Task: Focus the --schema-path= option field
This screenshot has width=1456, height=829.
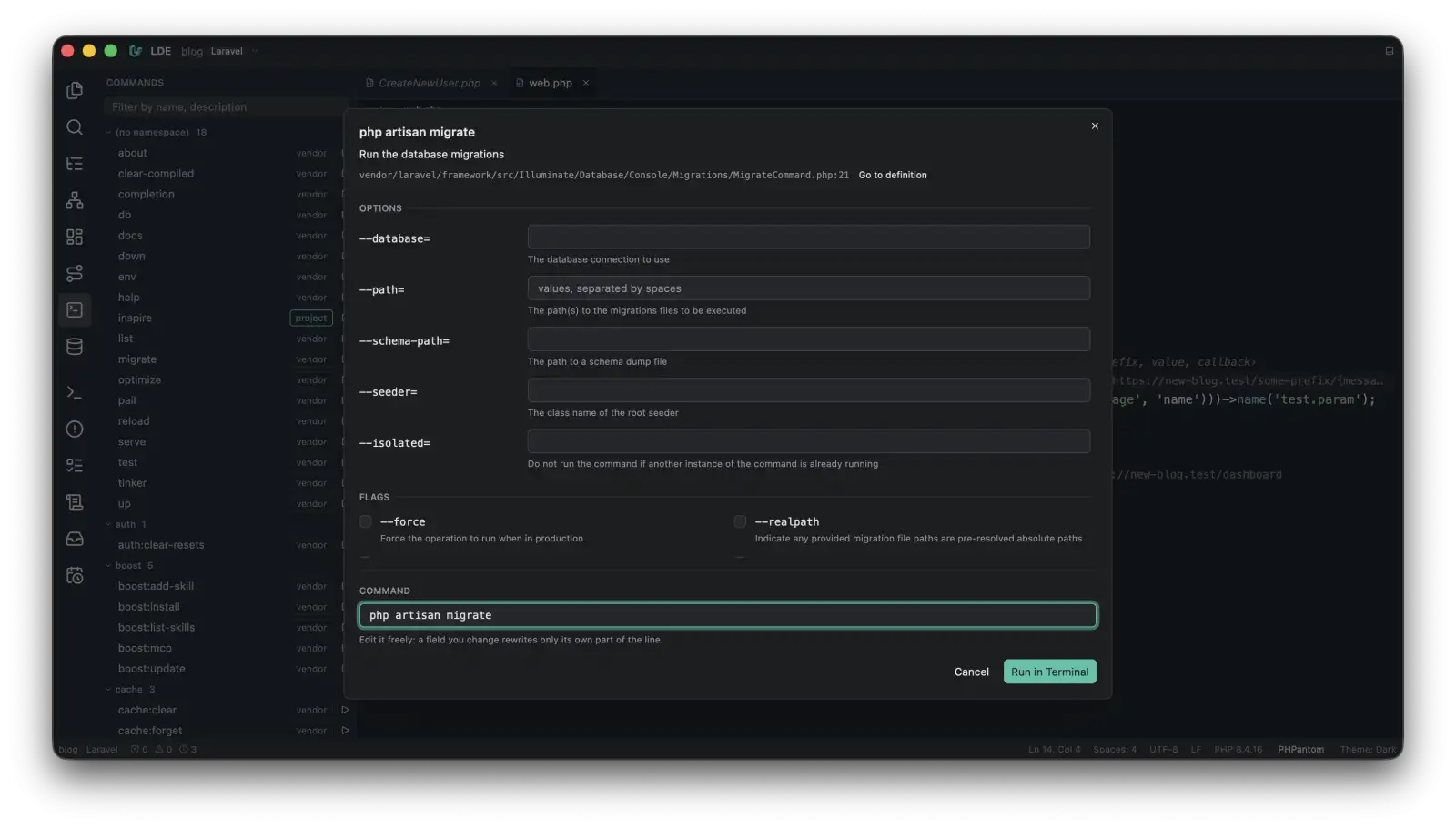Action: (808, 339)
